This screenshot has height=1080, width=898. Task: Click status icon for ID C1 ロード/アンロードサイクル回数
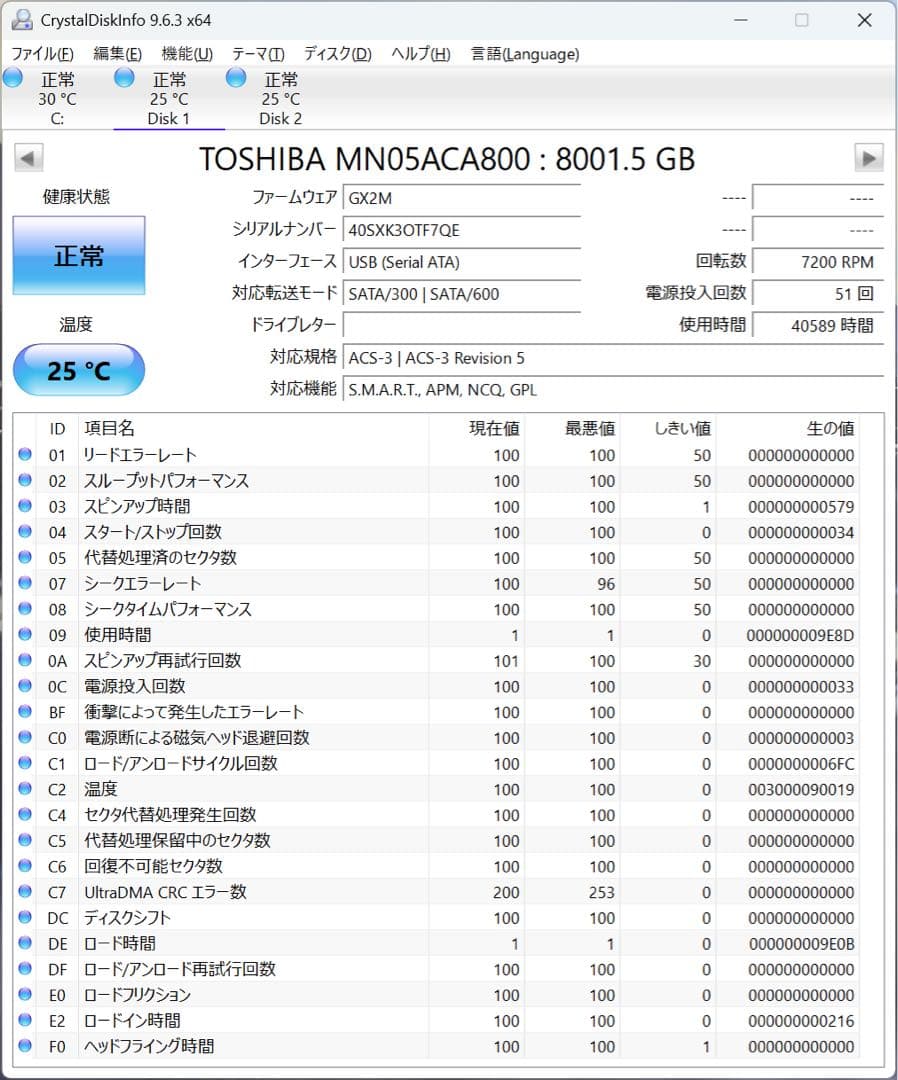(25, 763)
